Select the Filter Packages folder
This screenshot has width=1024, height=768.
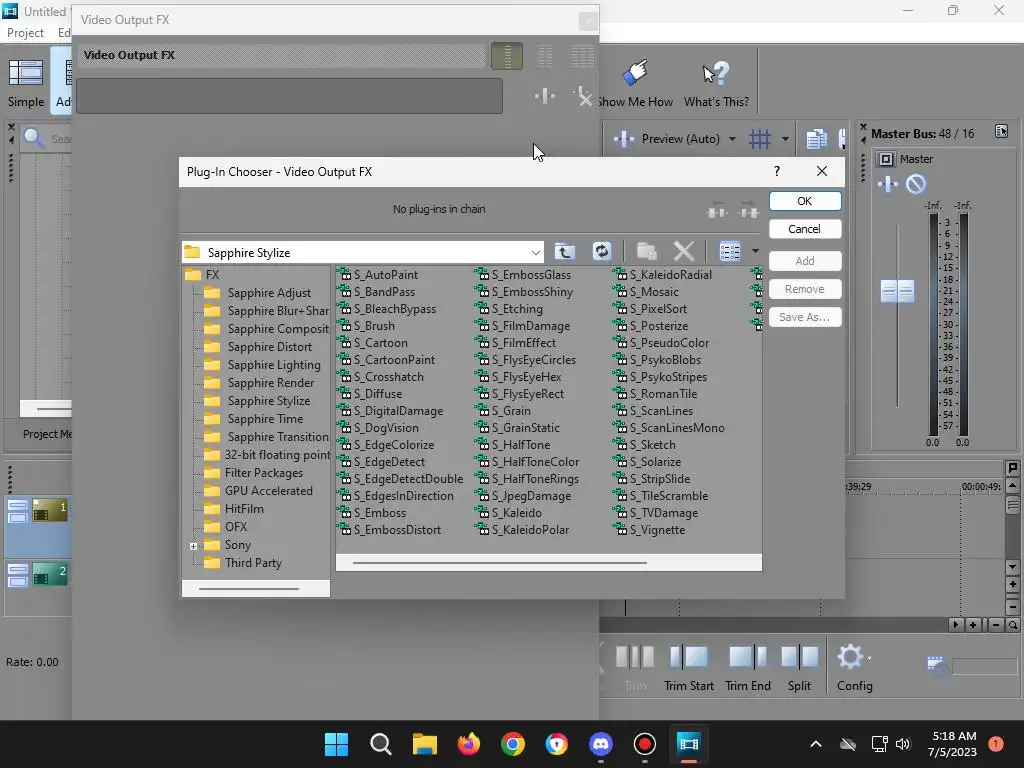pos(264,473)
